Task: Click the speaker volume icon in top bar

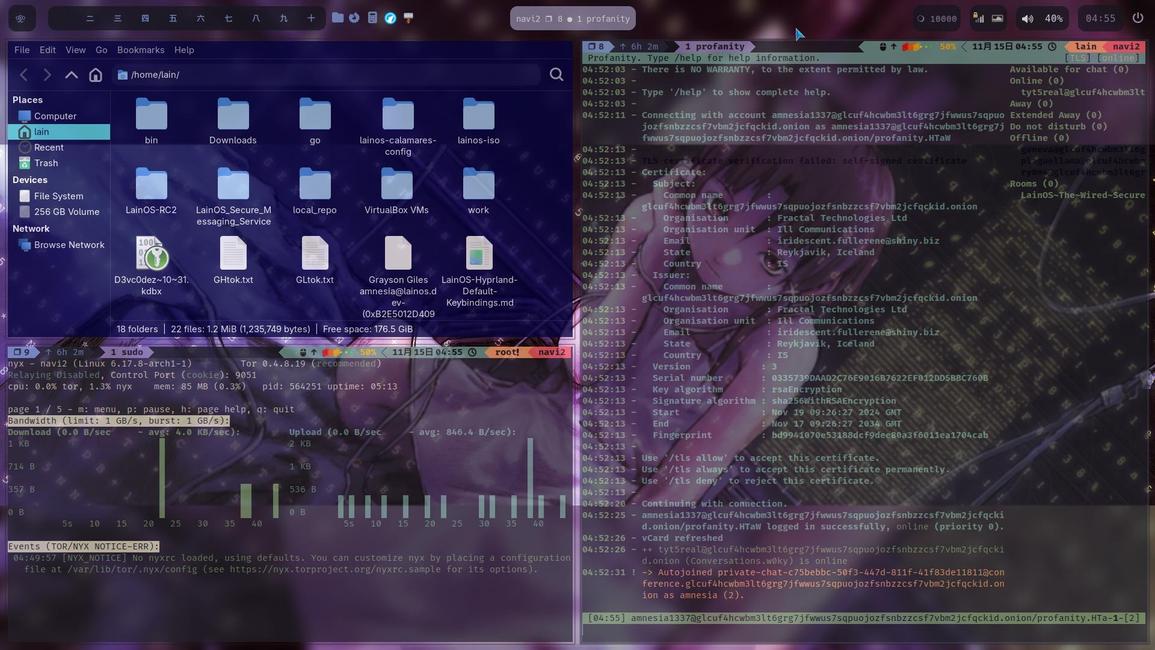Action: click(1027, 17)
